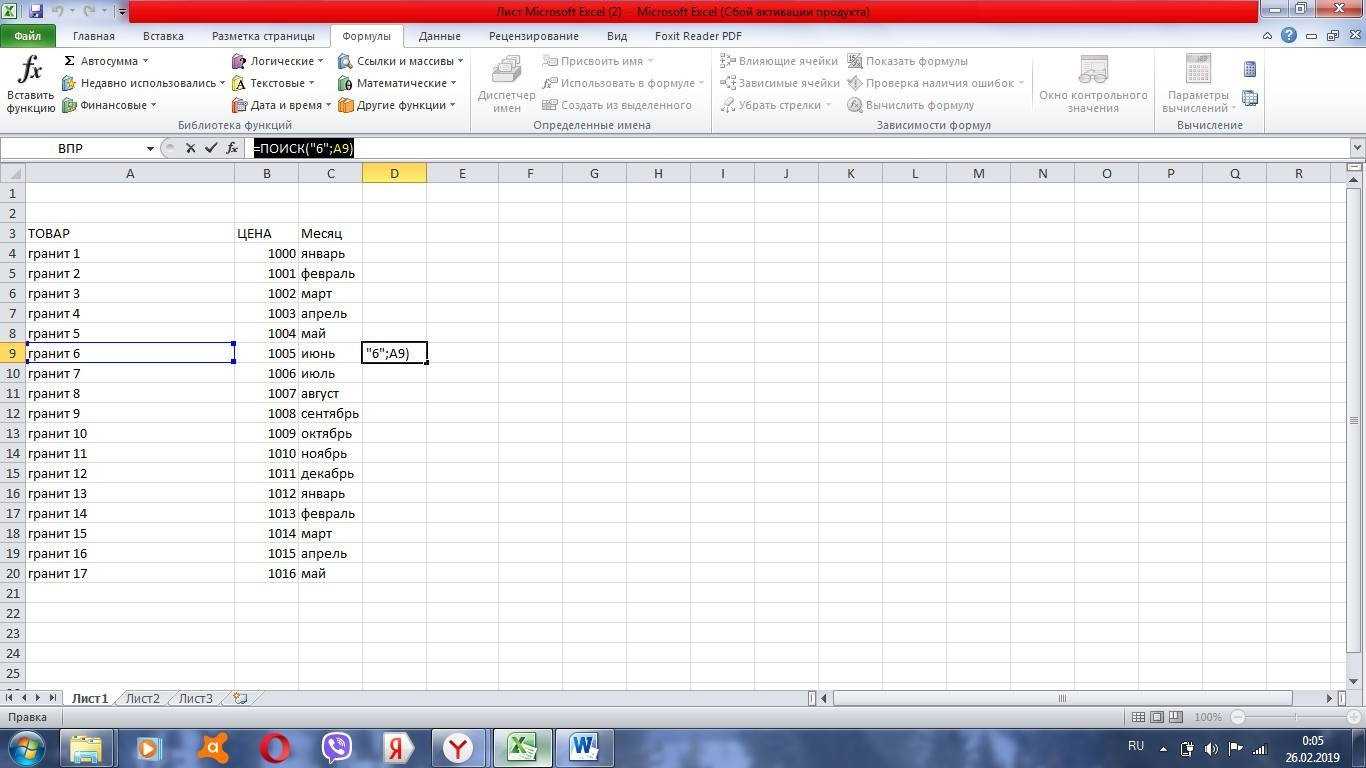
Task: Select cell A13 containing гранит 10
Action: [130, 433]
